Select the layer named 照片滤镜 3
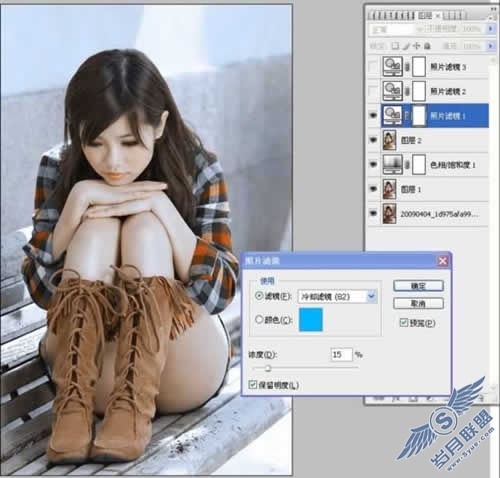This screenshot has width=500, height=478. click(x=448, y=67)
